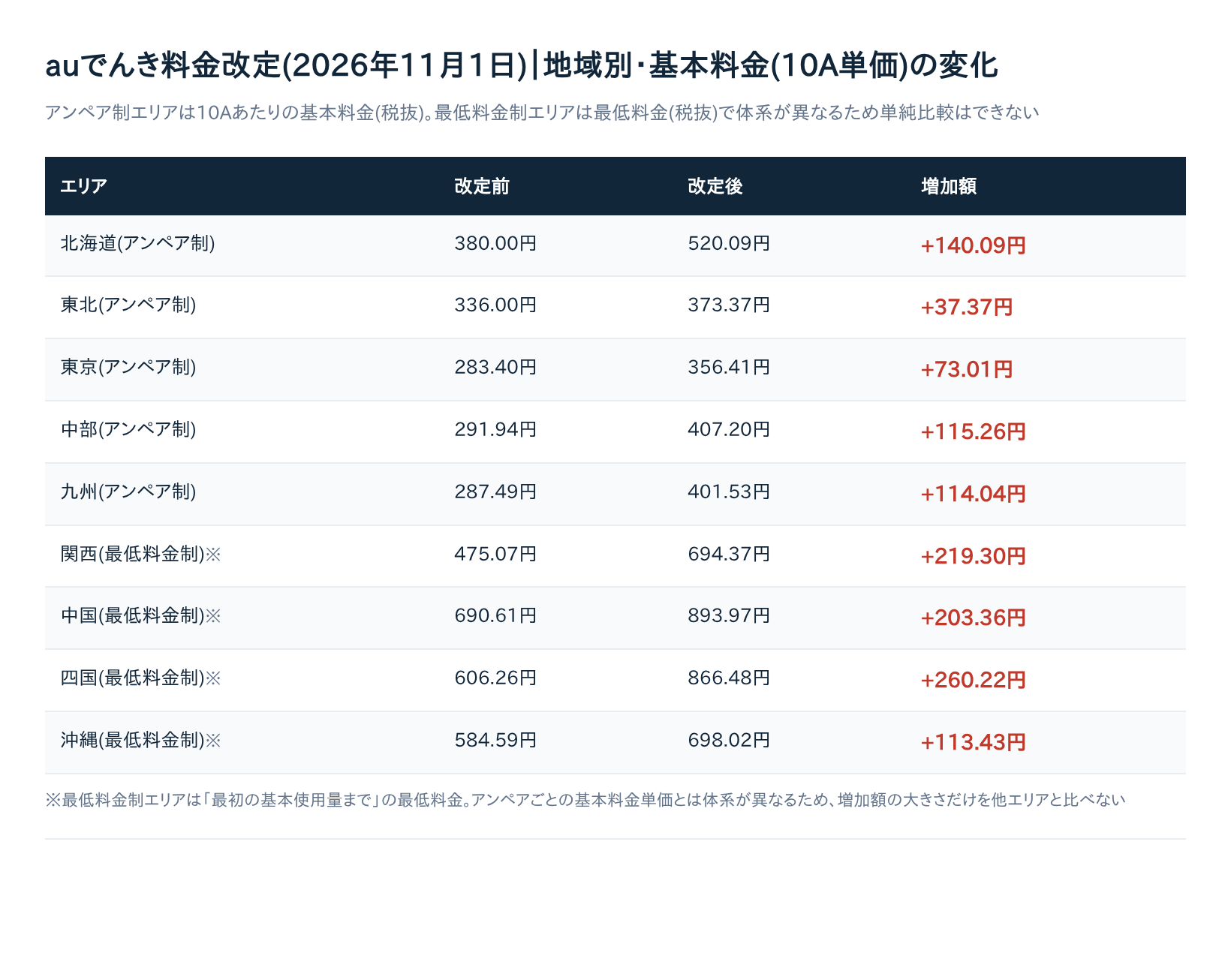
Task: Click the value 401.53円
Action: pos(729,492)
